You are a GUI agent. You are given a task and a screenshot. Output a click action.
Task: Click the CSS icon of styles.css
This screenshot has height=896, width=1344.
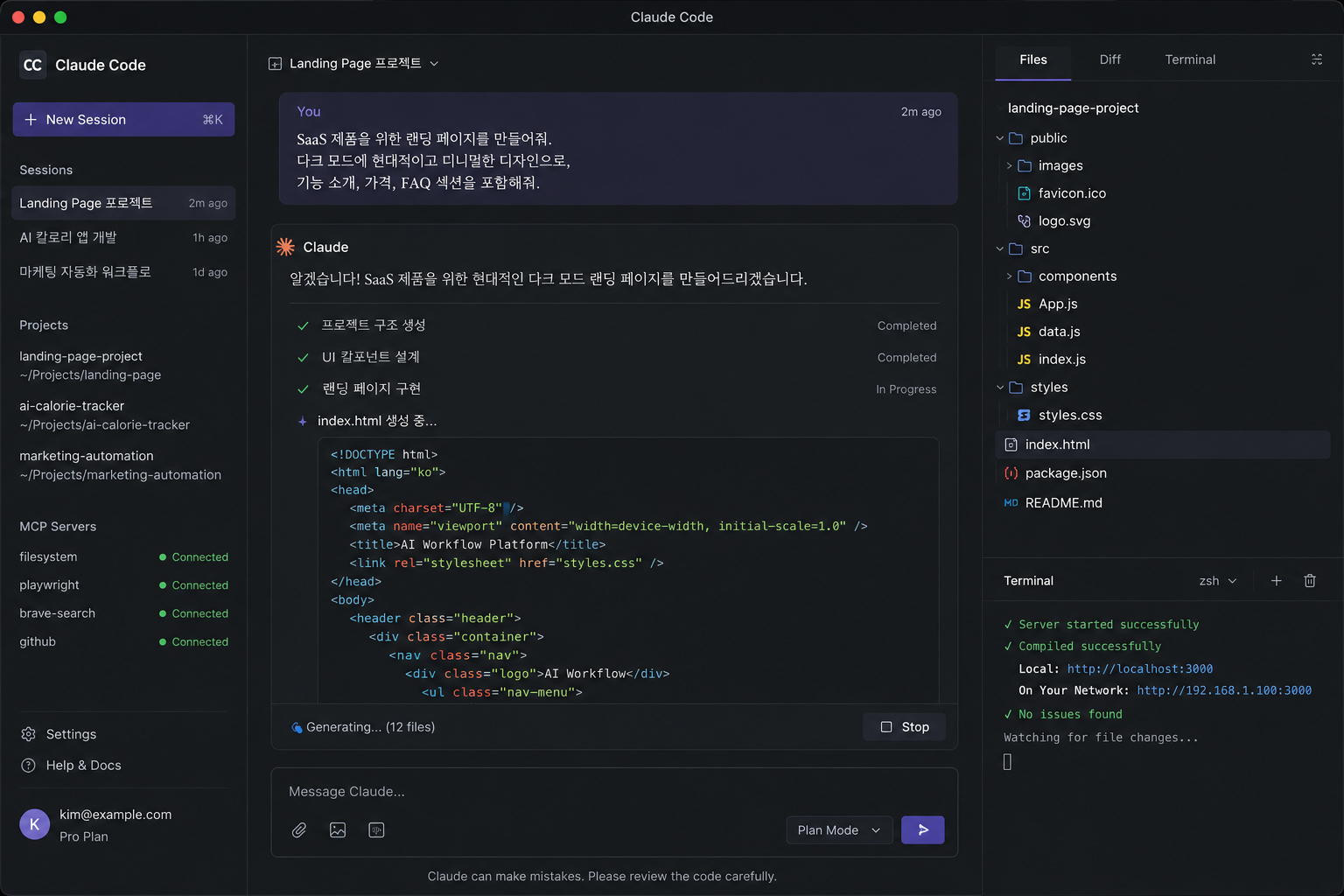(x=1024, y=416)
